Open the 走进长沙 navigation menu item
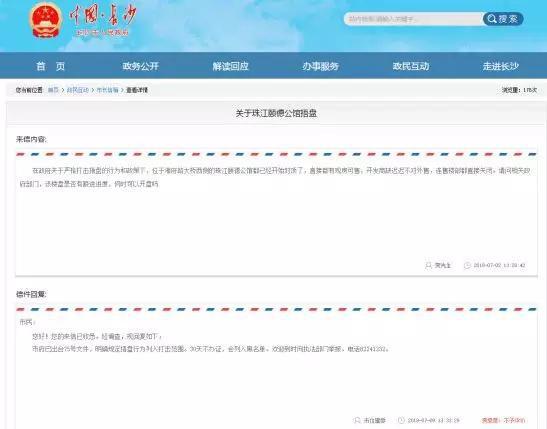 tap(501, 66)
